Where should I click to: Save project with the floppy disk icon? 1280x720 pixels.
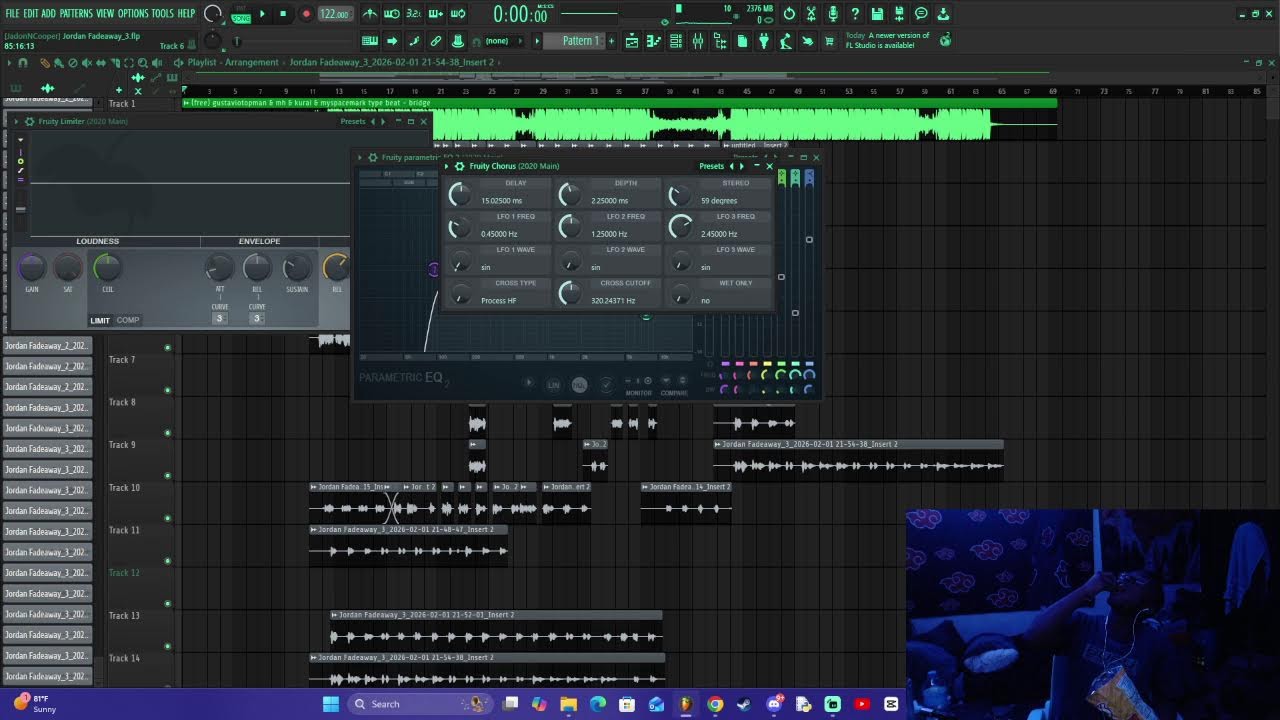tap(877, 14)
